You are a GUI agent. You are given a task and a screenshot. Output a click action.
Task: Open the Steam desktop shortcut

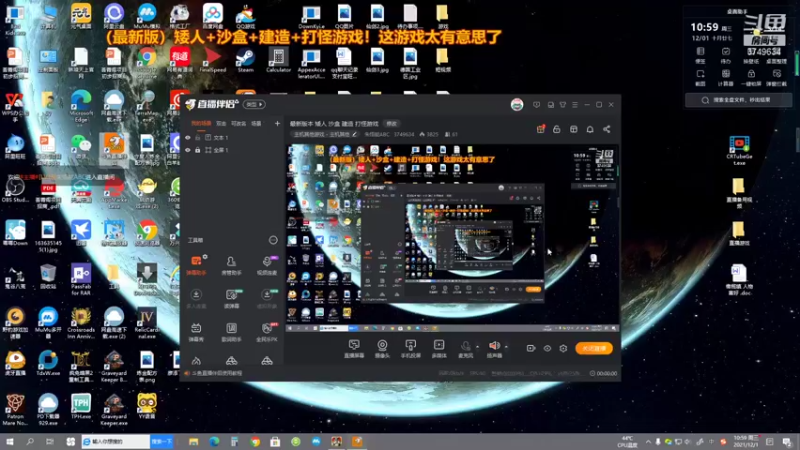[x=245, y=60]
